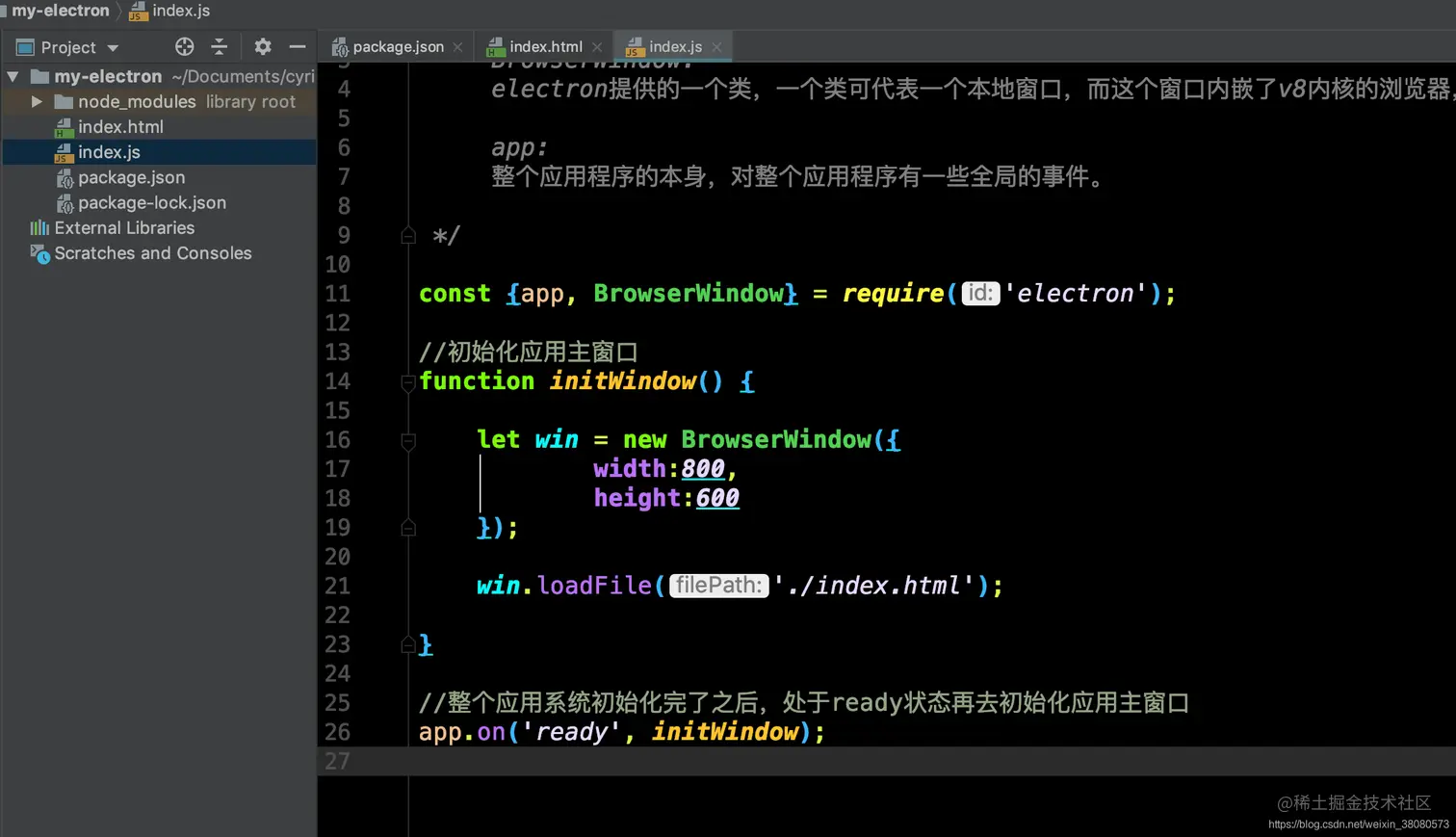
Task: Close the package.json tab
Action: (x=458, y=47)
